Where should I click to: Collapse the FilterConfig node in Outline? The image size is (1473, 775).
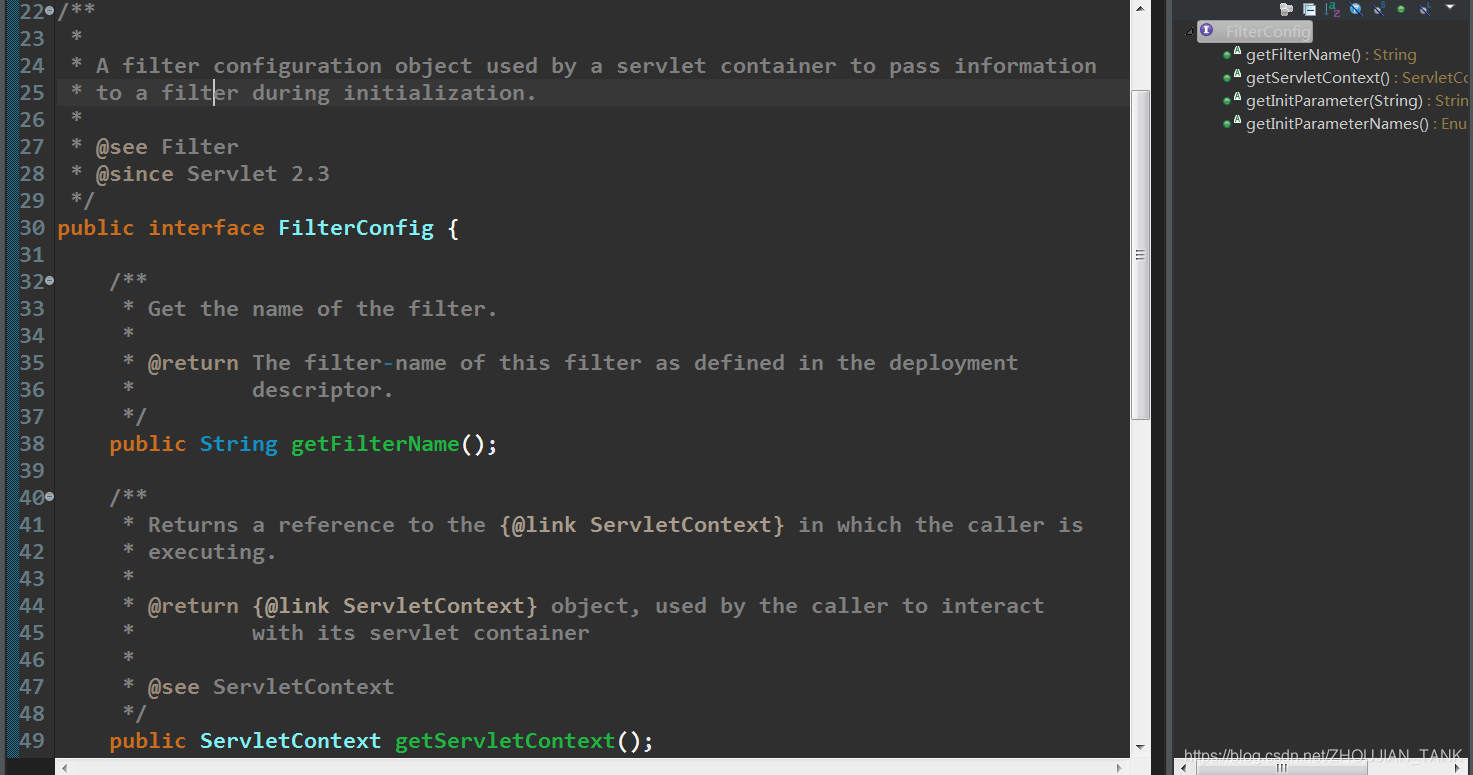click(x=1189, y=32)
